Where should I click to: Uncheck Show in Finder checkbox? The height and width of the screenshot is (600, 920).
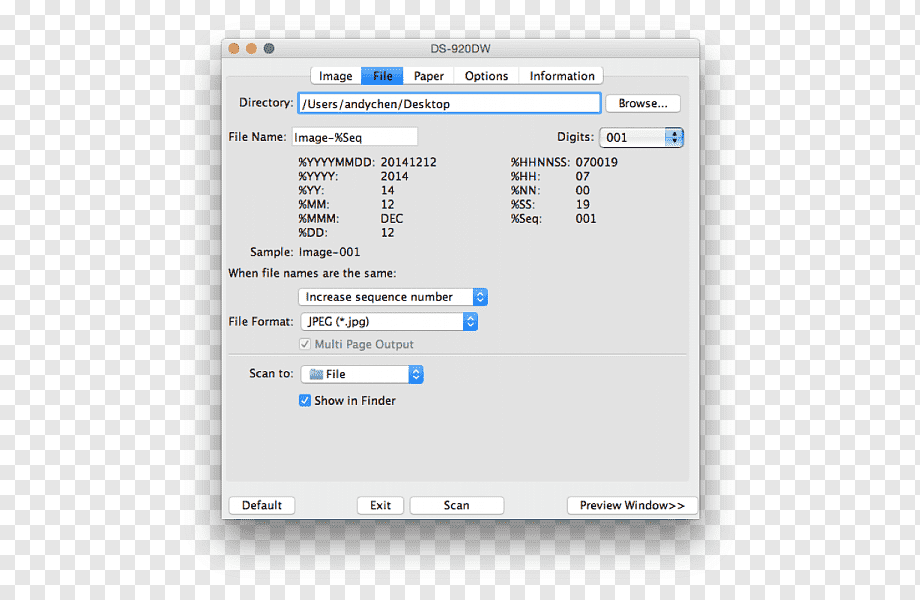(x=305, y=401)
